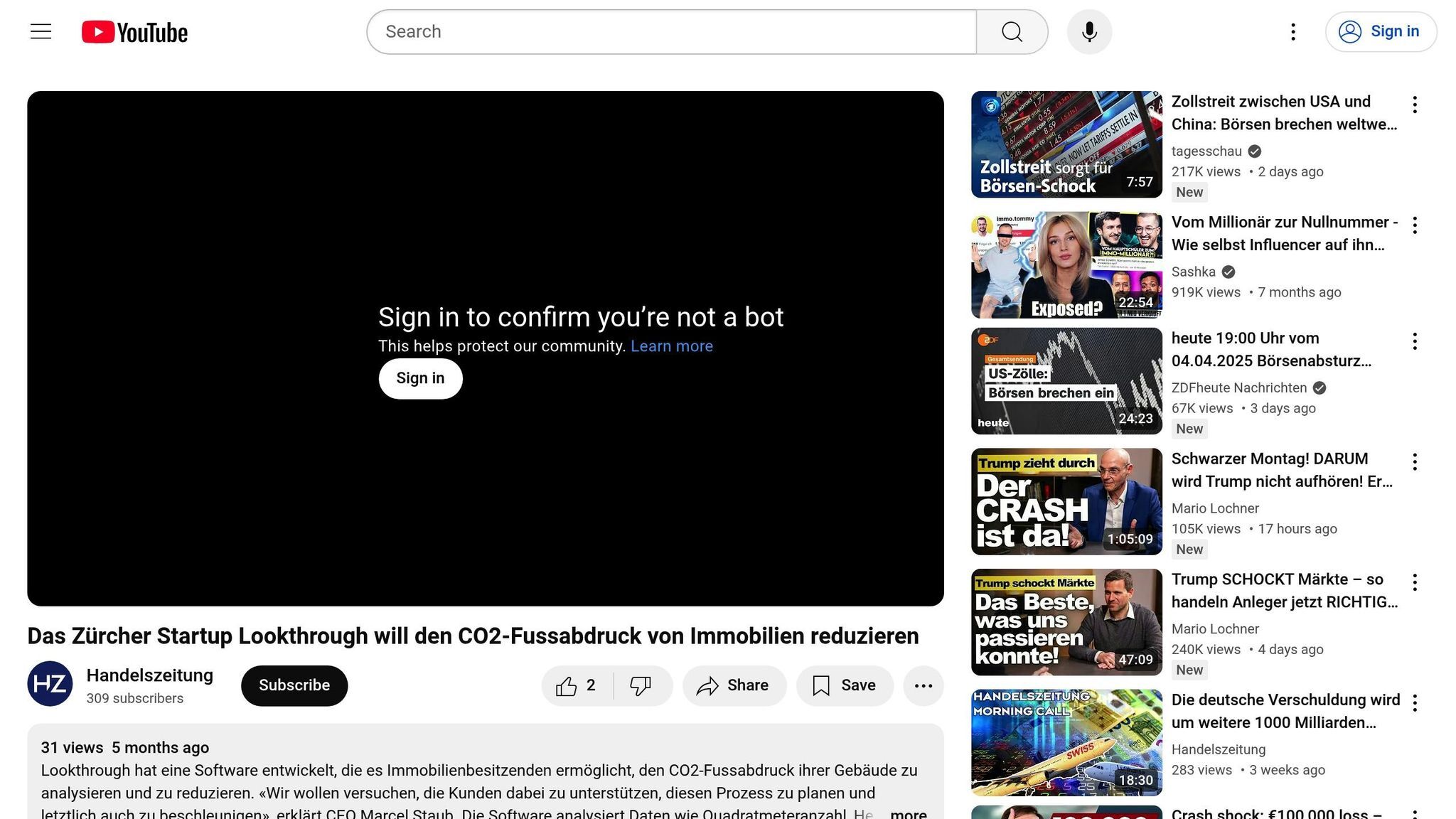Click the Sign in button in header
This screenshot has height=819, width=1456.
1381,32
